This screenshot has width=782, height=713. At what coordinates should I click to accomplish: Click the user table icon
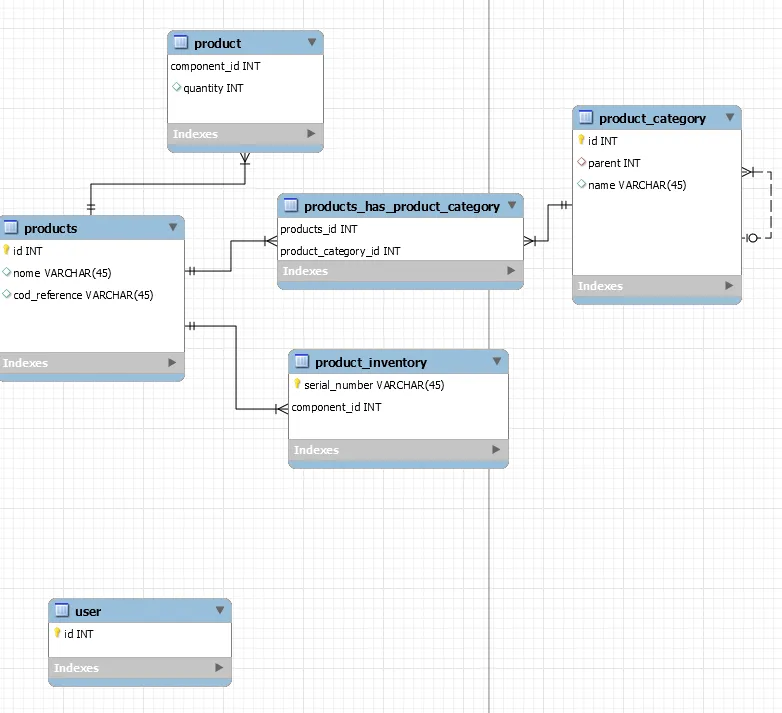coord(62,611)
